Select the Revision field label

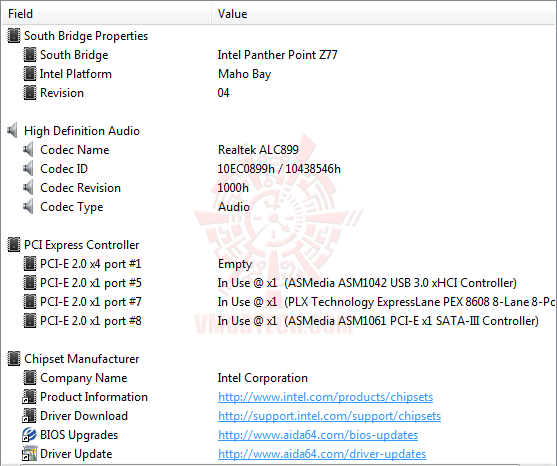coord(62,93)
